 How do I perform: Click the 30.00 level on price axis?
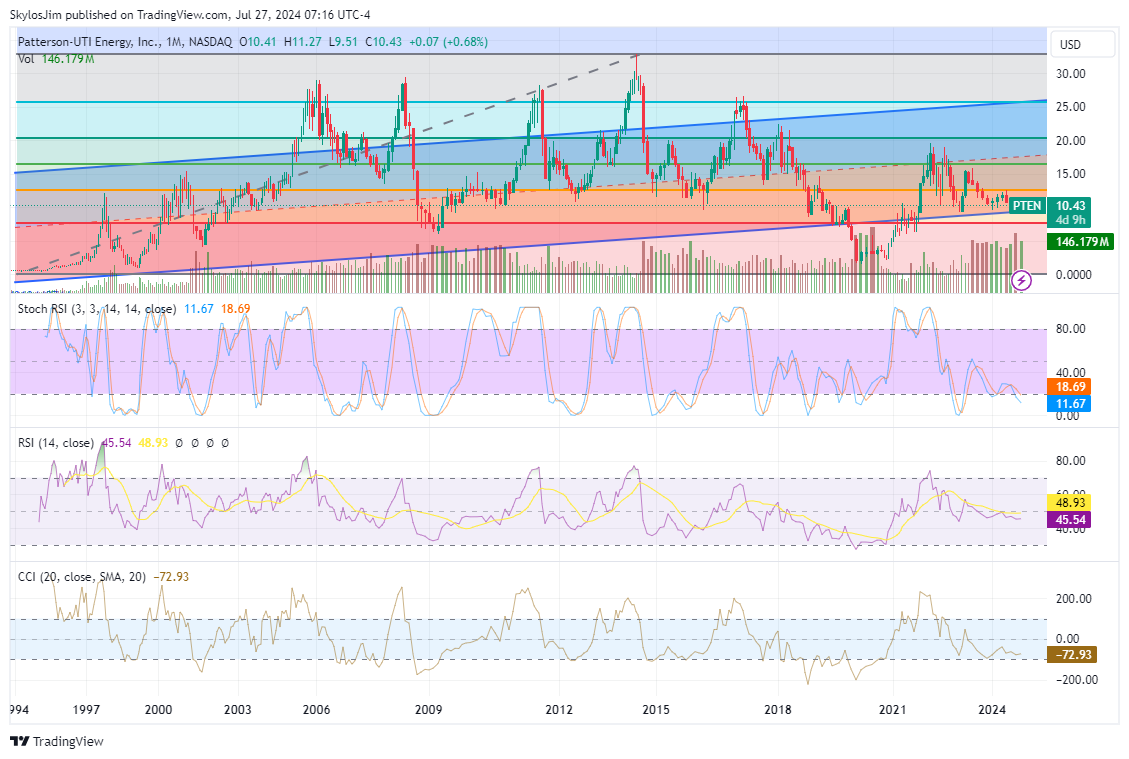pyautogui.click(x=1072, y=74)
